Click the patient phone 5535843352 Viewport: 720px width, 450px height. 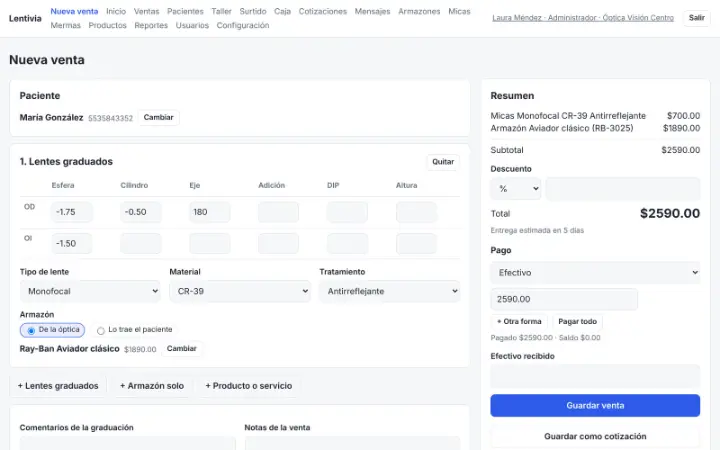[x=110, y=118]
